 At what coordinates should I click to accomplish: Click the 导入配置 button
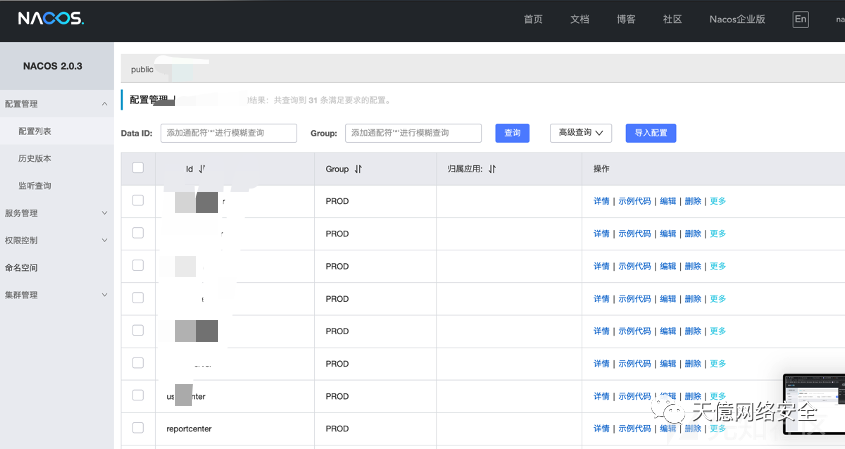click(650, 133)
